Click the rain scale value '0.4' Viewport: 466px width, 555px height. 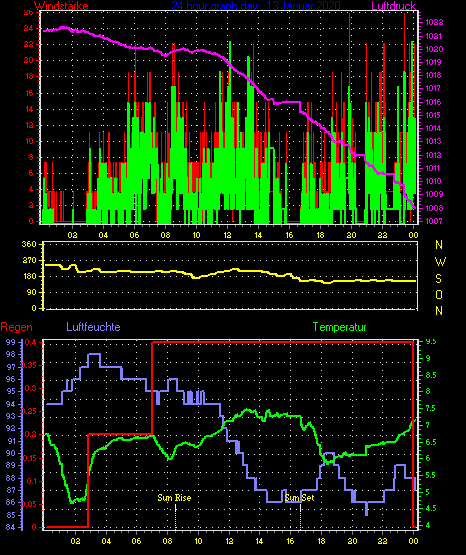[x=30, y=342]
